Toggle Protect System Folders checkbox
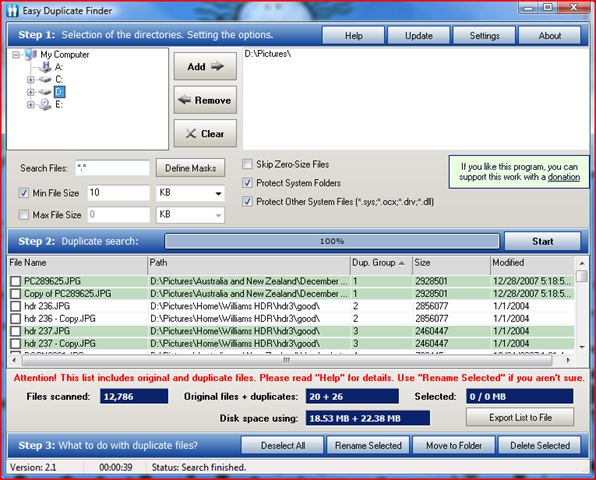Viewport: 596px width, 480px height. tap(247, 183)
